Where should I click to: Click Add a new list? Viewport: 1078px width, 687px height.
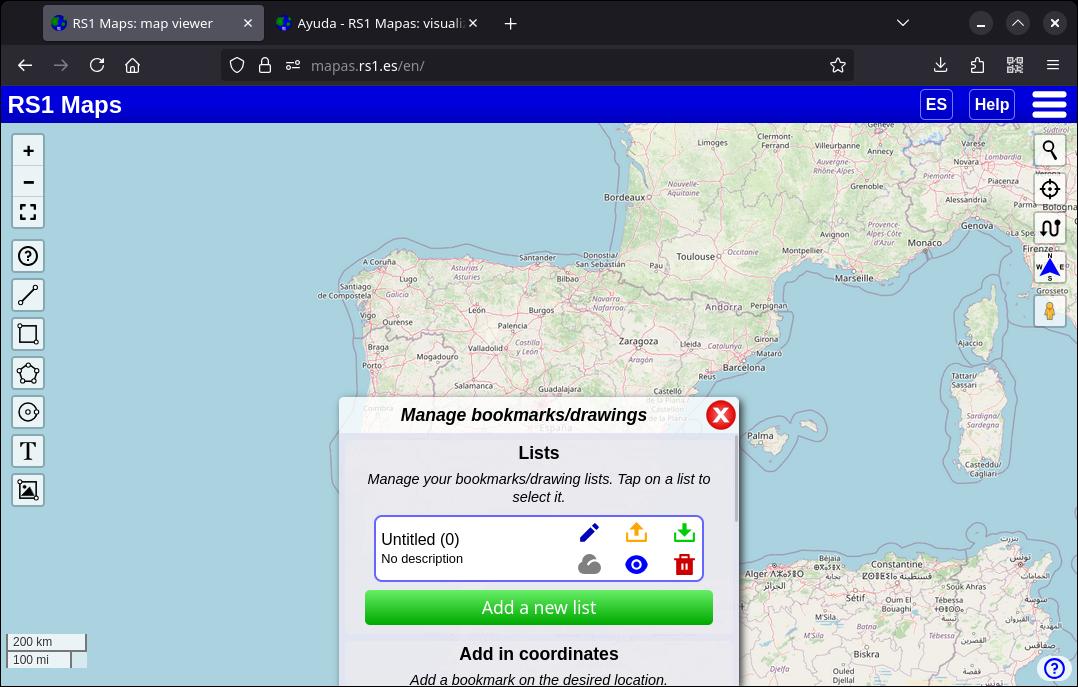tap(539, 608)
